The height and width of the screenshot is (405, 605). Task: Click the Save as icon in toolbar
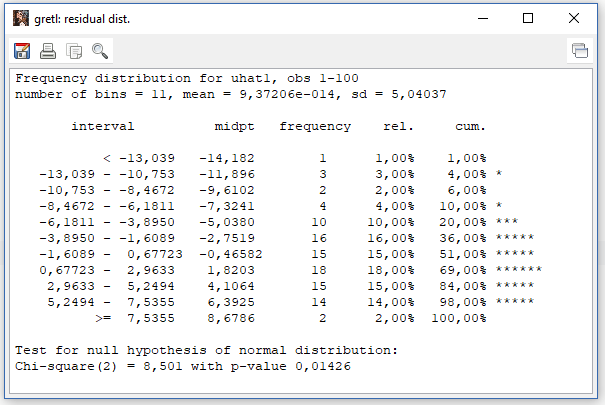coord(22,50)
